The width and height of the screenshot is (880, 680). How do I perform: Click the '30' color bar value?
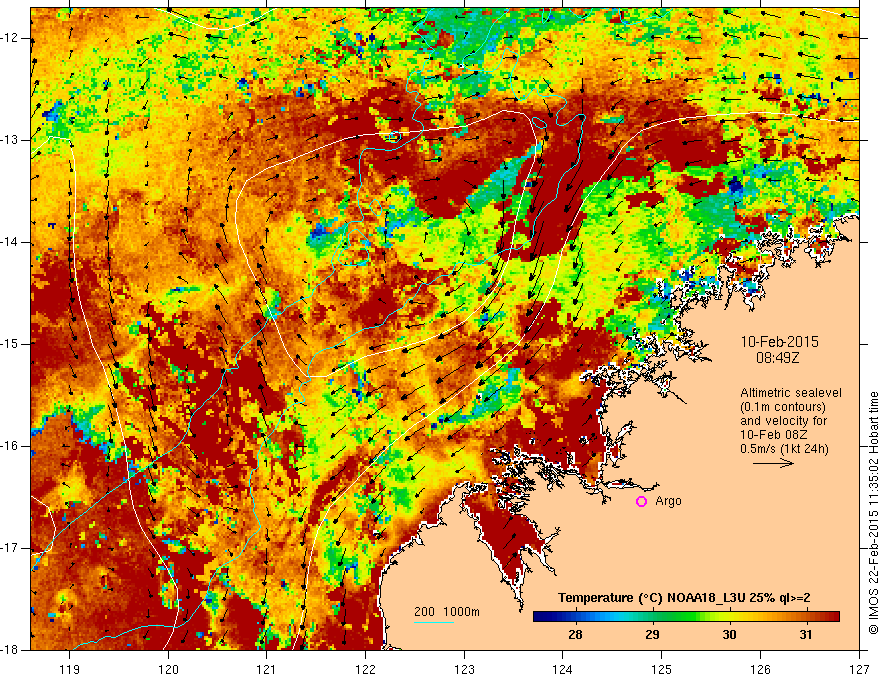(728, 635)
